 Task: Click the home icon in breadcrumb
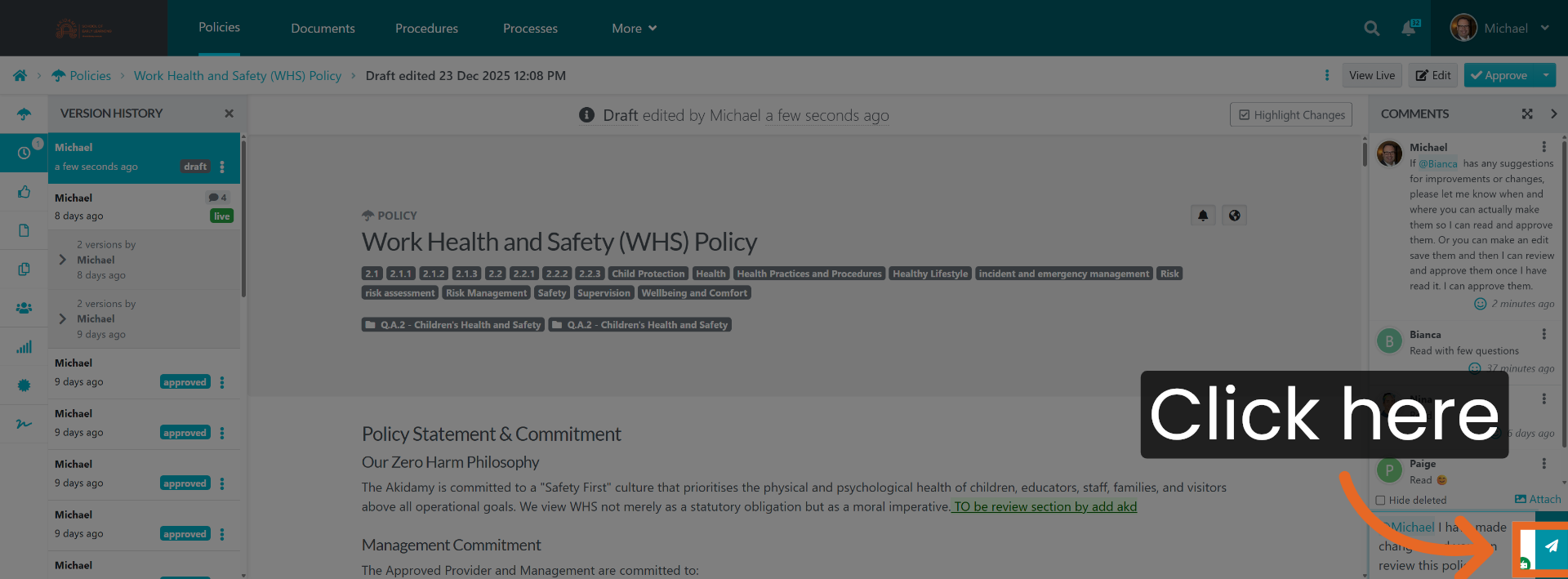coord(20,76)
